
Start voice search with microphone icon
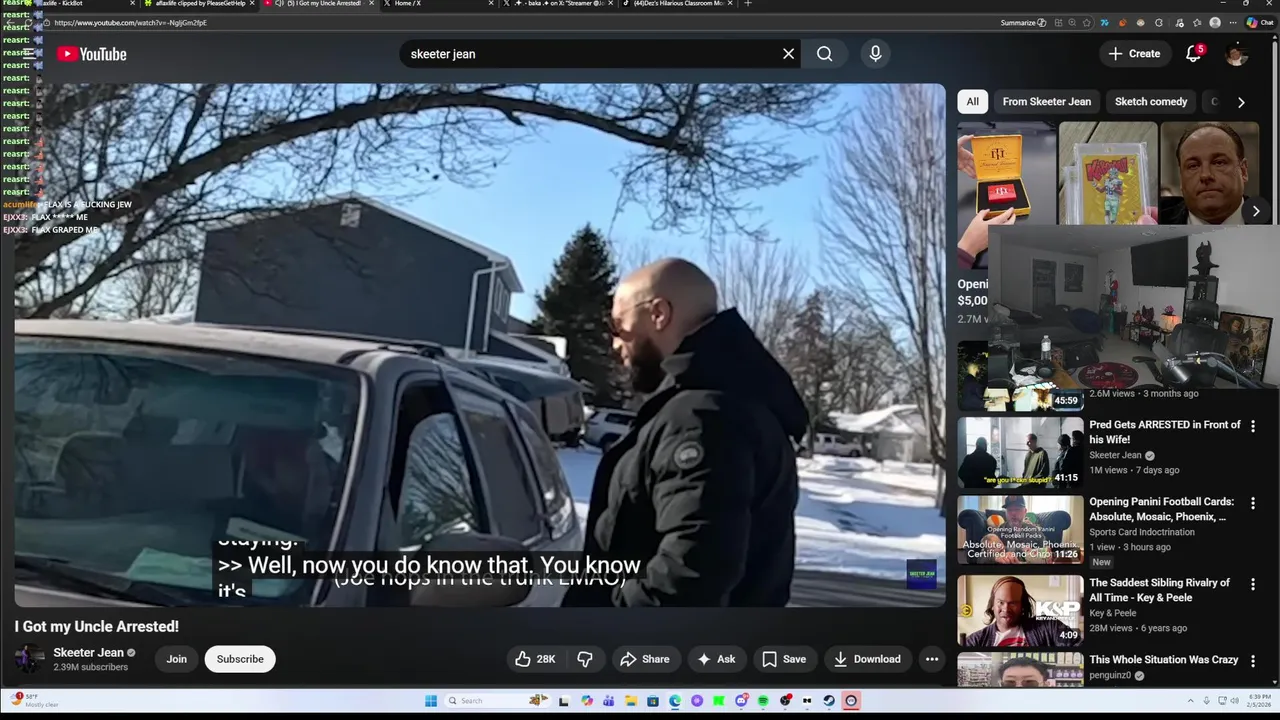[875, 54]
